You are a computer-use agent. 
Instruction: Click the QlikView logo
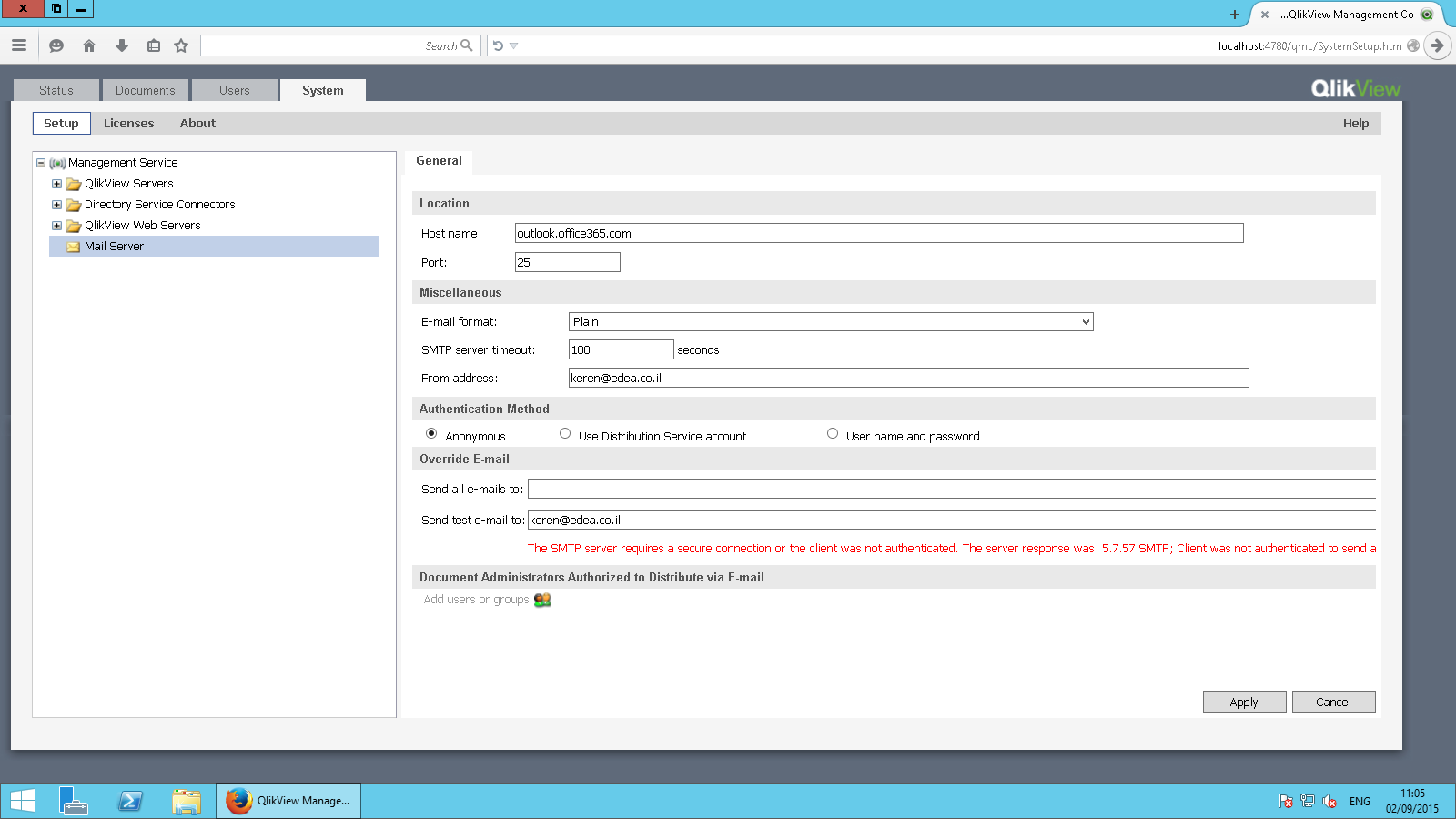[1356, 88]
